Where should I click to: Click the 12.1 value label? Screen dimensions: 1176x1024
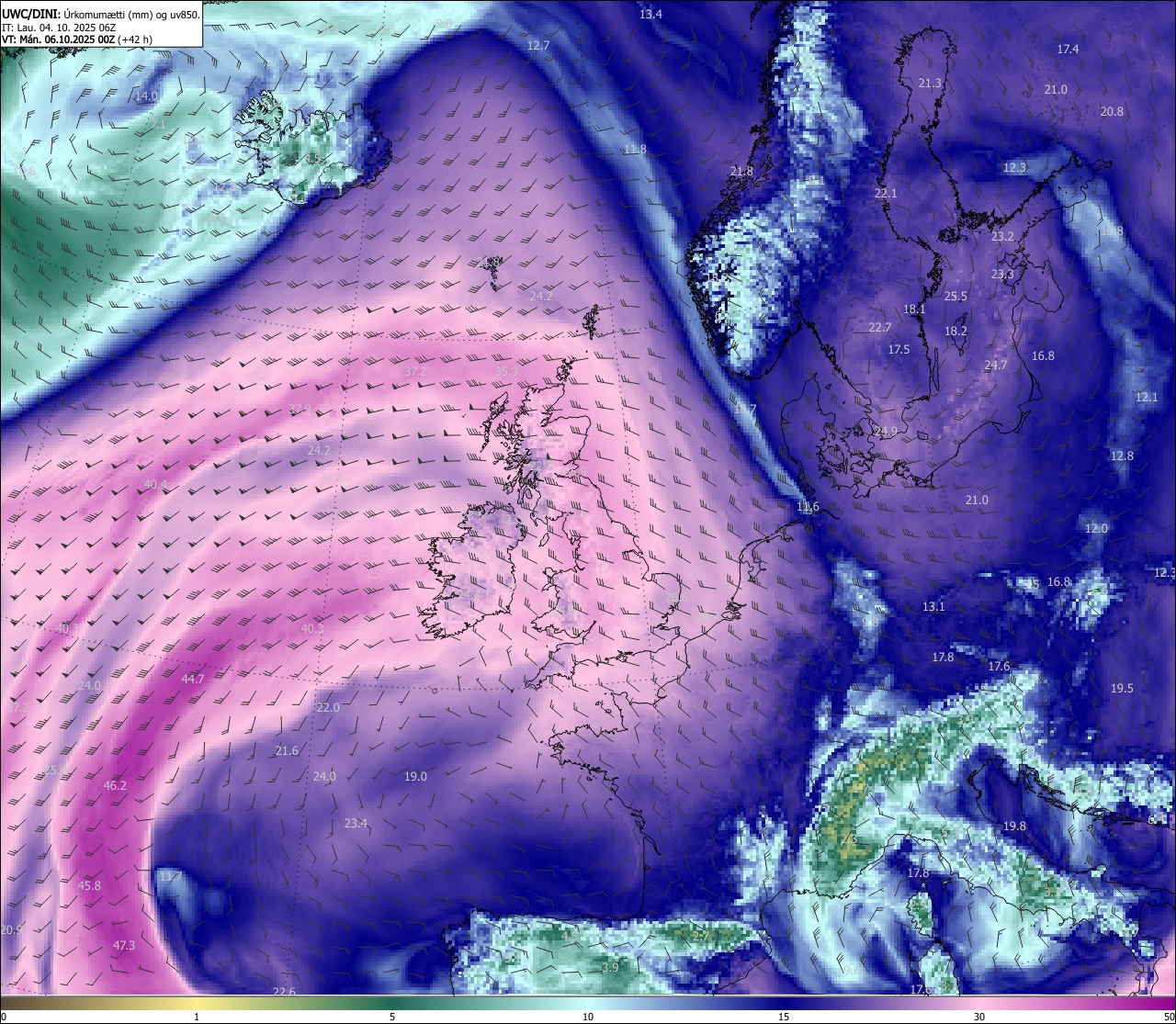coord(1147,397)
